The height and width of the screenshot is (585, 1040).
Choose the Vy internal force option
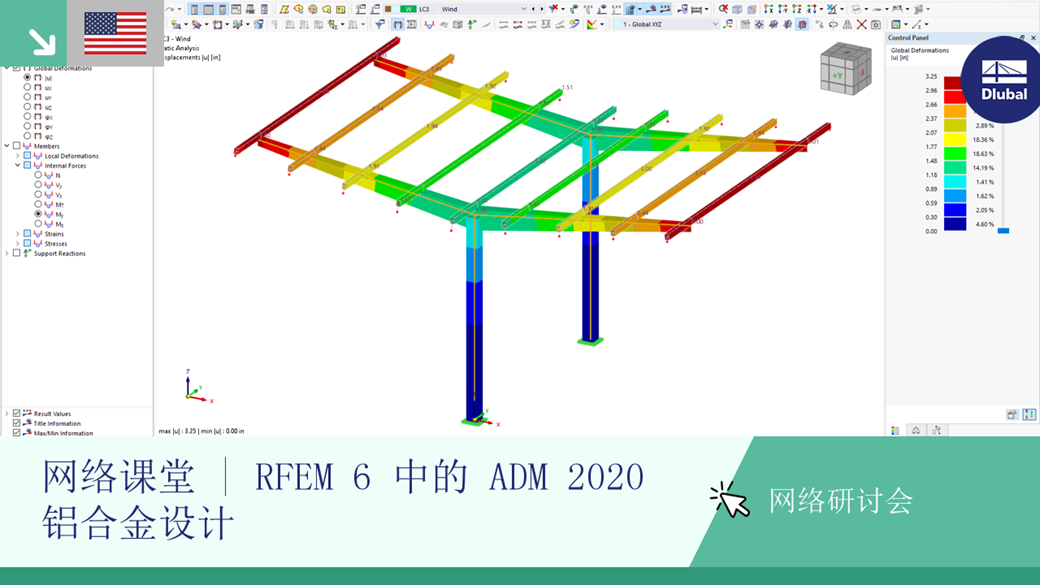(38, 185)
